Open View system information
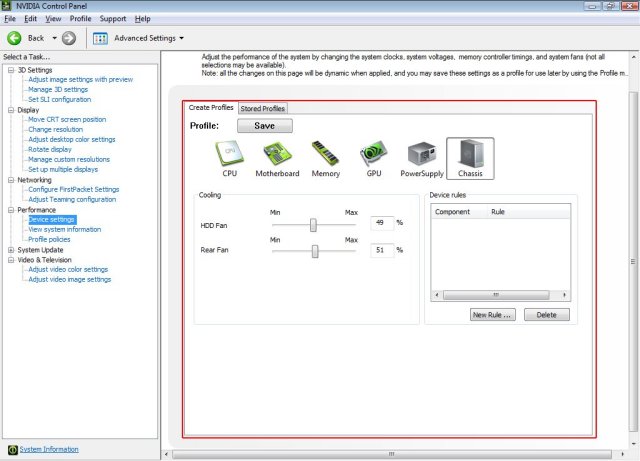 (x=64, y=229)
